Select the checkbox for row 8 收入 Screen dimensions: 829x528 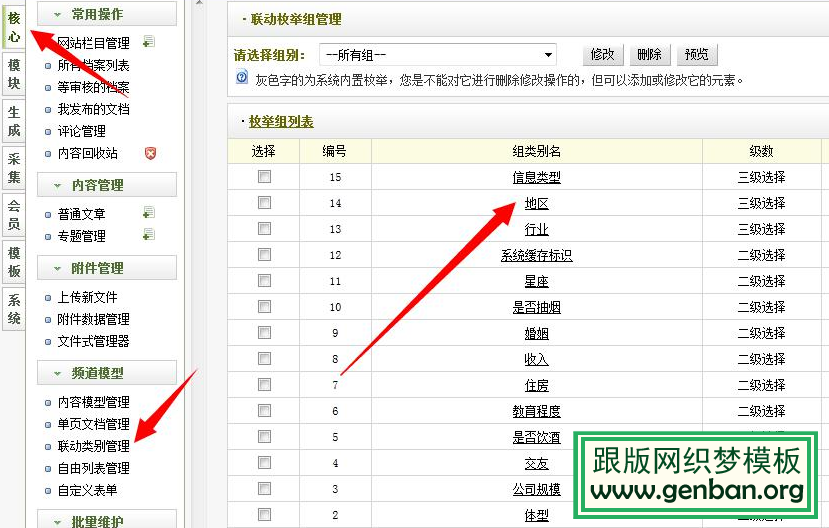[264, 358]
